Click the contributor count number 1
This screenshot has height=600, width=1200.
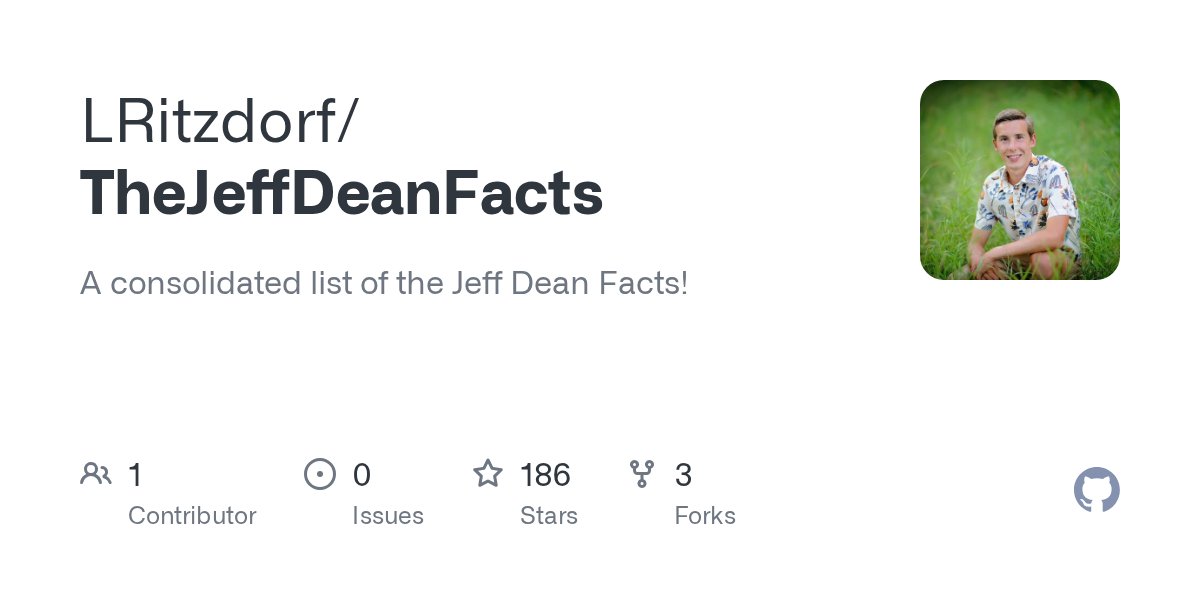[x=136, y=475]
